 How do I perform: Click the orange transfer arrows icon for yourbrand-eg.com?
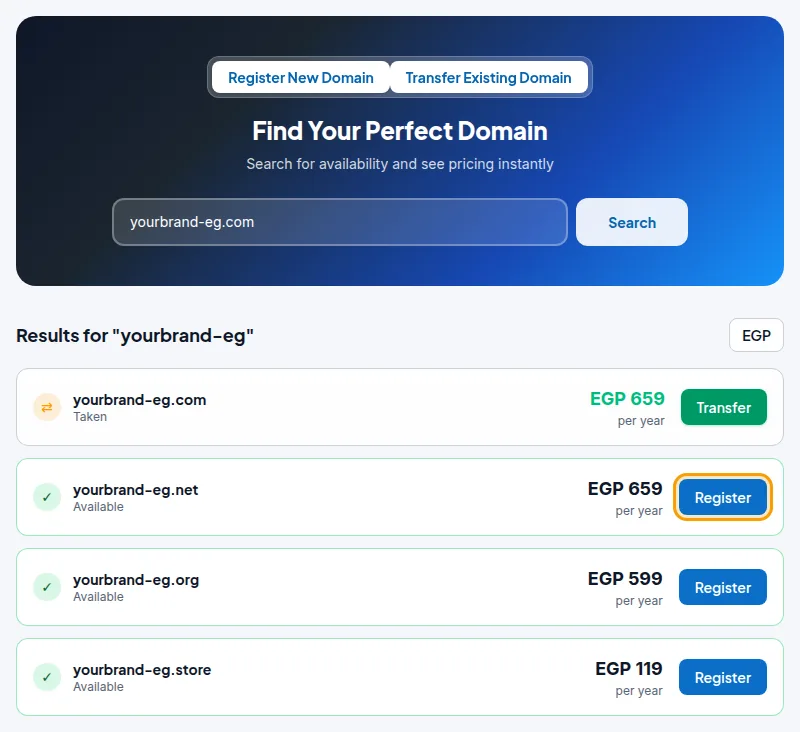click(47, 407)
